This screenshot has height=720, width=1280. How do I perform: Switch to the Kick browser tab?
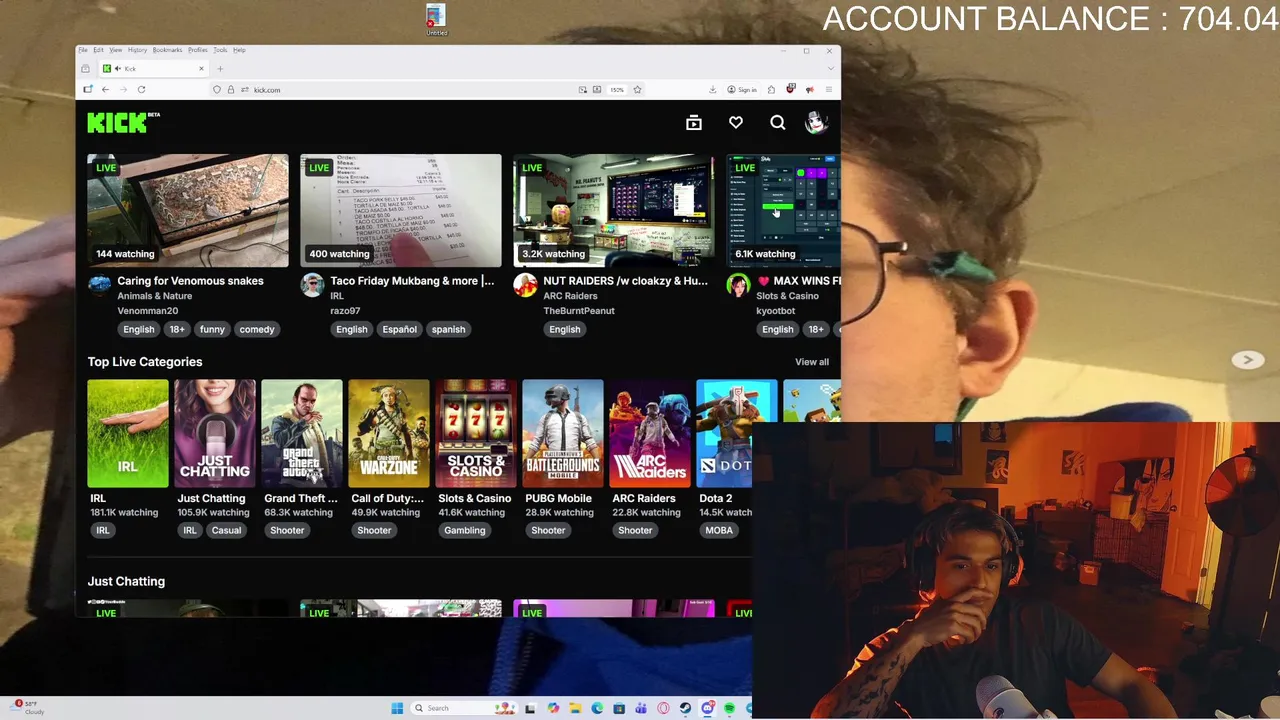click(153, 68)
